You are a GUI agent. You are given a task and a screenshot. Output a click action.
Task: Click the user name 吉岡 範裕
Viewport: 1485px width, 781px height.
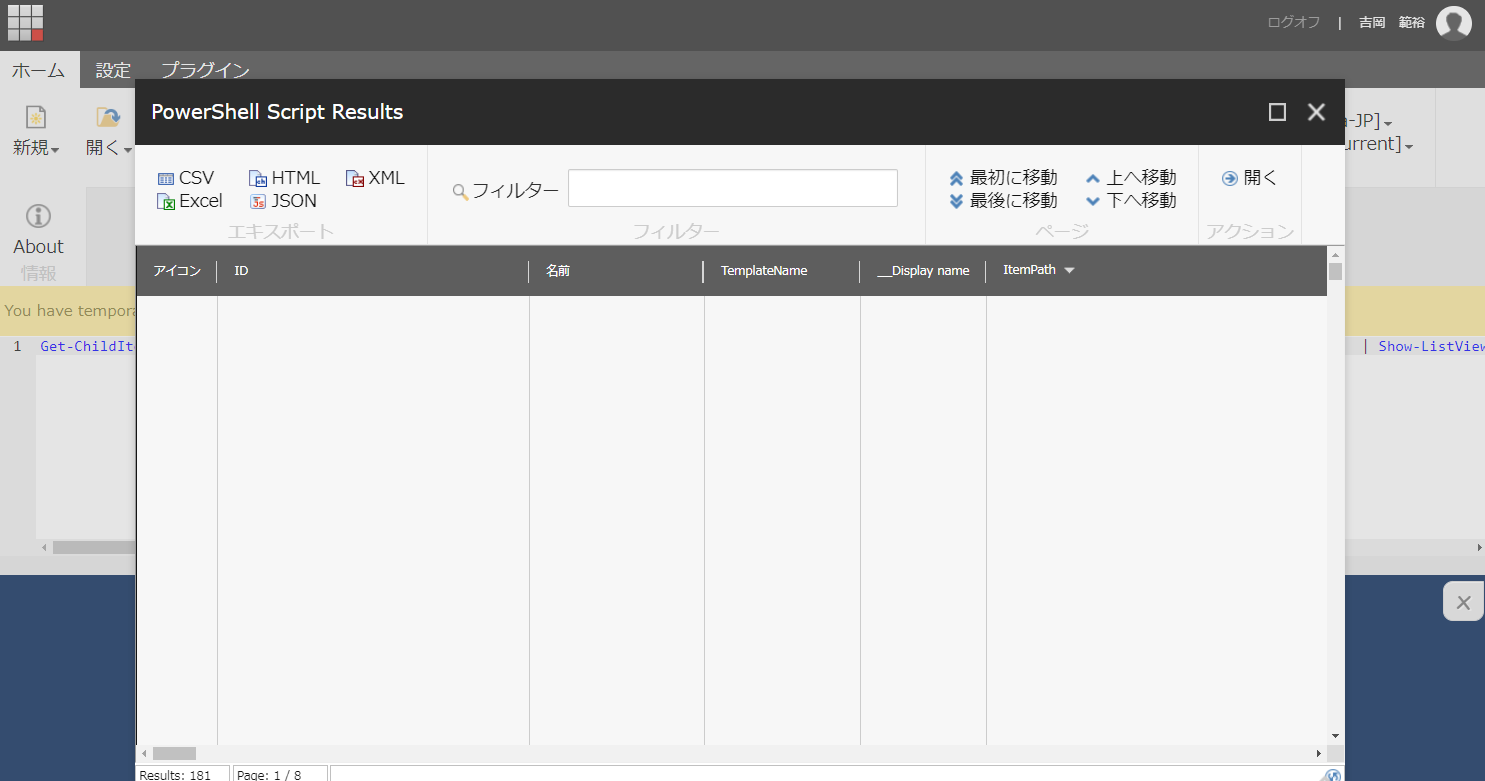1392,22
